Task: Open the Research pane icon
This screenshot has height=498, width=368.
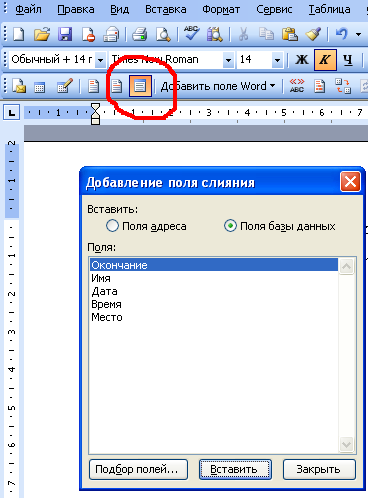Action: 215,34
